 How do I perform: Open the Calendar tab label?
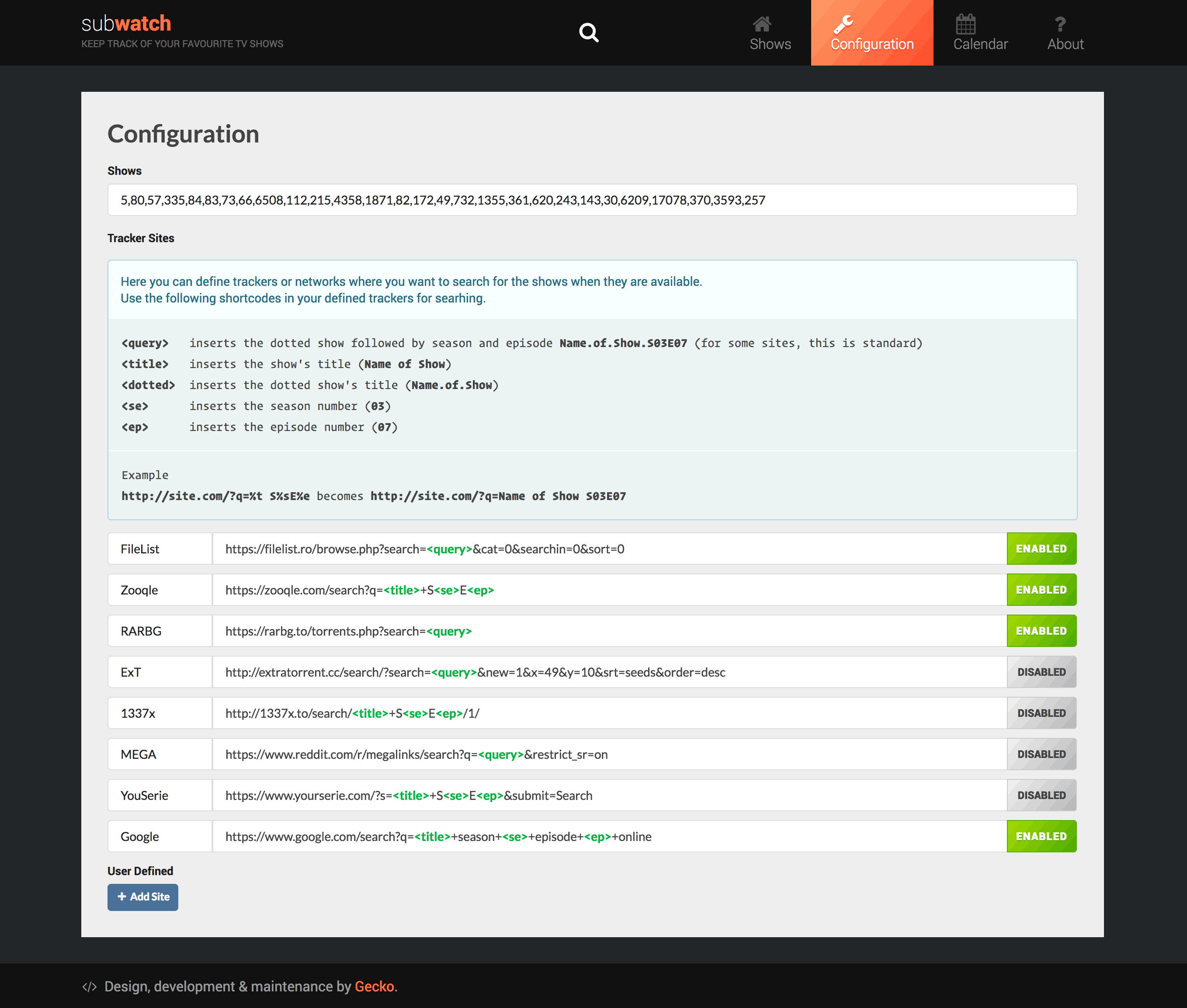click(980, 45)
